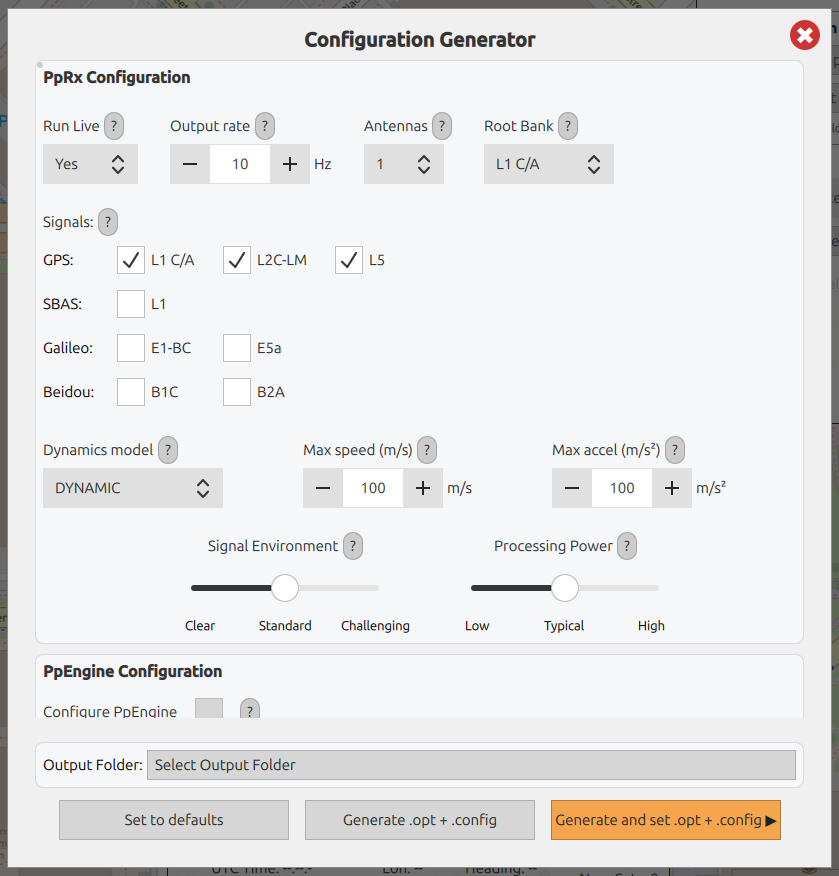Click the Output rate number field
839x876 pixels.
(x=240, y=164)
